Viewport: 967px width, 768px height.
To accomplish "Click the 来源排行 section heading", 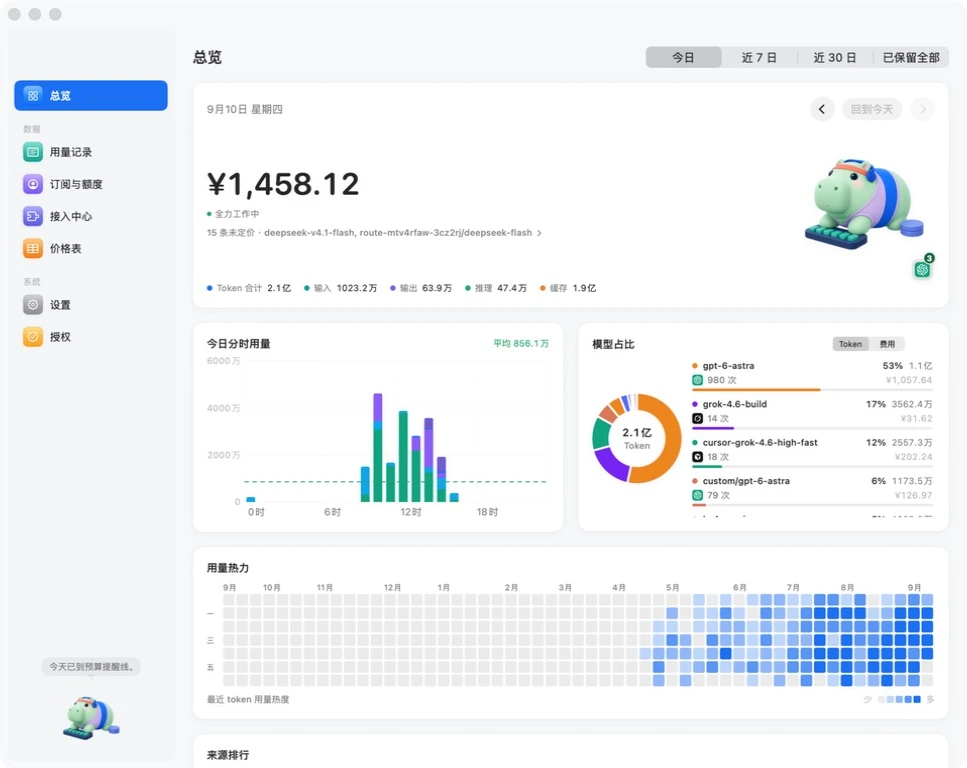I will 228,755.
